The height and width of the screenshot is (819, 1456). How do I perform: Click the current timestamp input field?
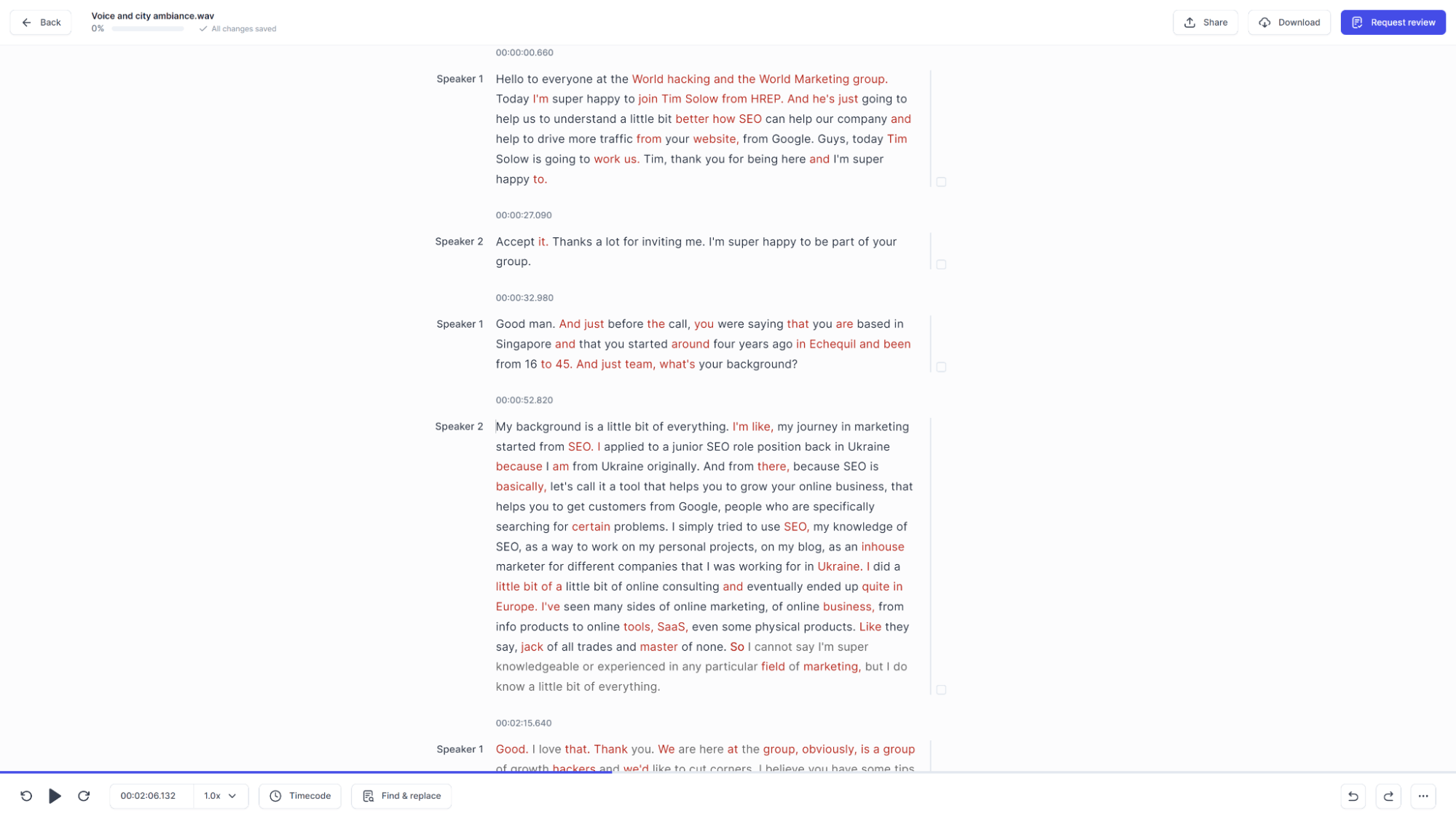click(148, 796)
